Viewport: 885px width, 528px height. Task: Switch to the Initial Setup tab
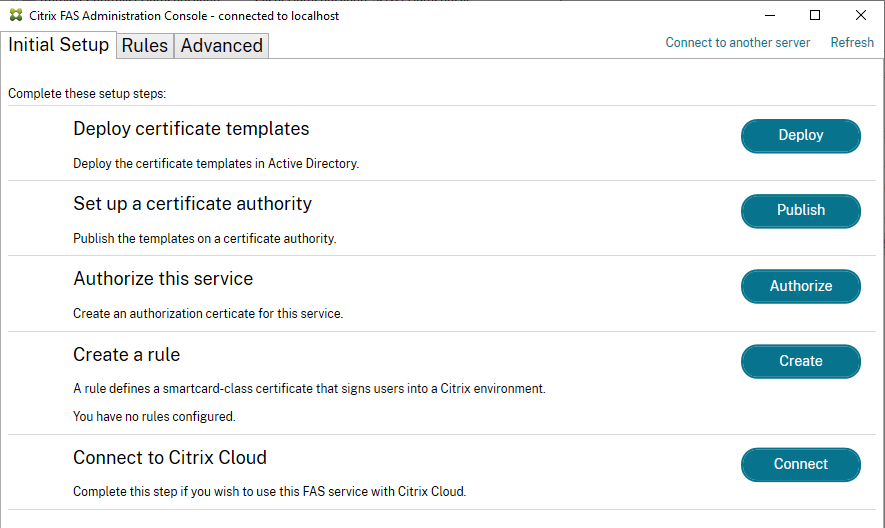(x=58, y=45)
